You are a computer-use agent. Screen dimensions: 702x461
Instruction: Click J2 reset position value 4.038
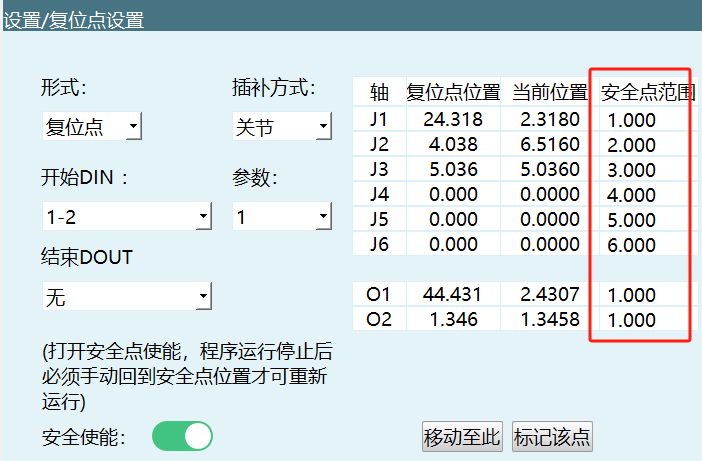453,145
